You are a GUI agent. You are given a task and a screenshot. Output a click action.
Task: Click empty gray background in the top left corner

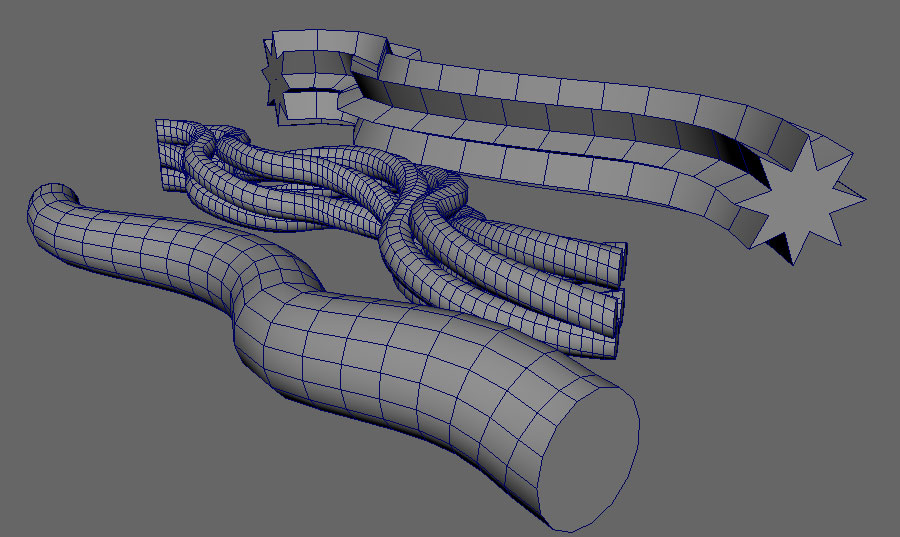coord(60,40)
